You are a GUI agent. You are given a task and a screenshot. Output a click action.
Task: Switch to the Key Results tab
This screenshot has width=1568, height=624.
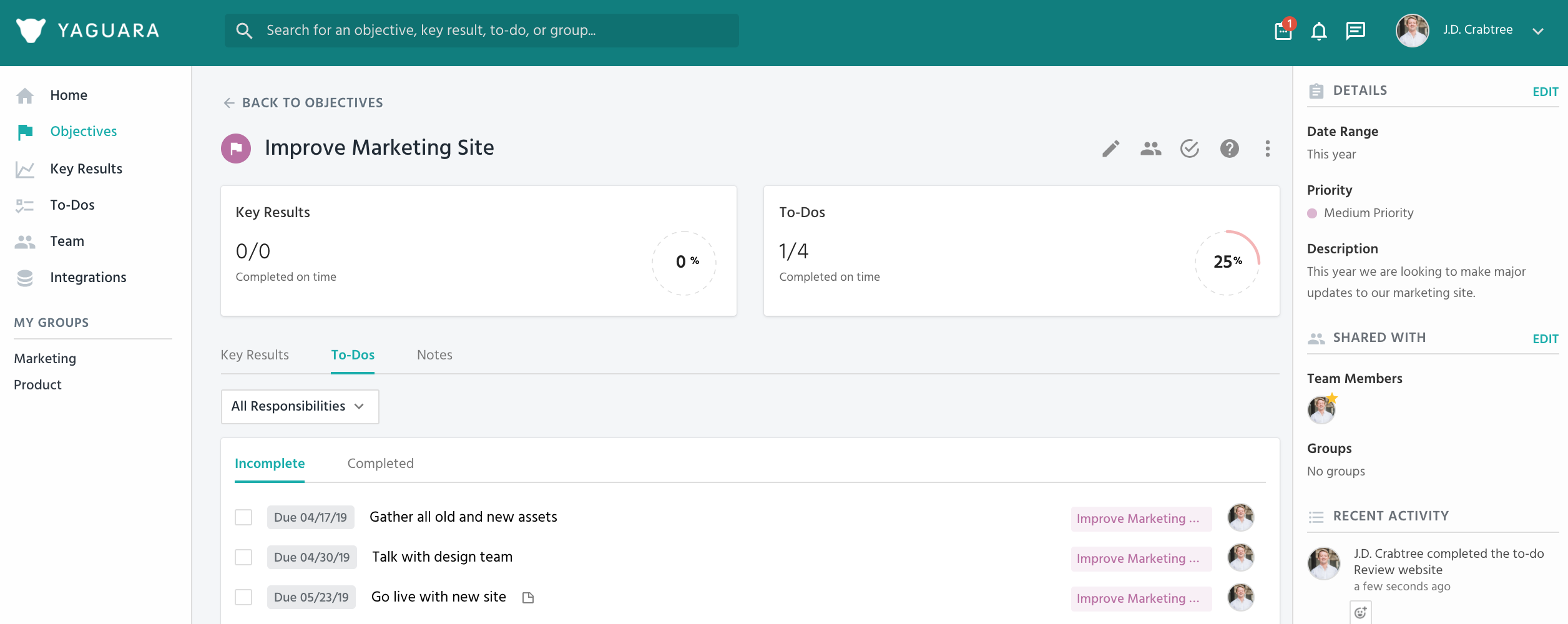point(255,355)
